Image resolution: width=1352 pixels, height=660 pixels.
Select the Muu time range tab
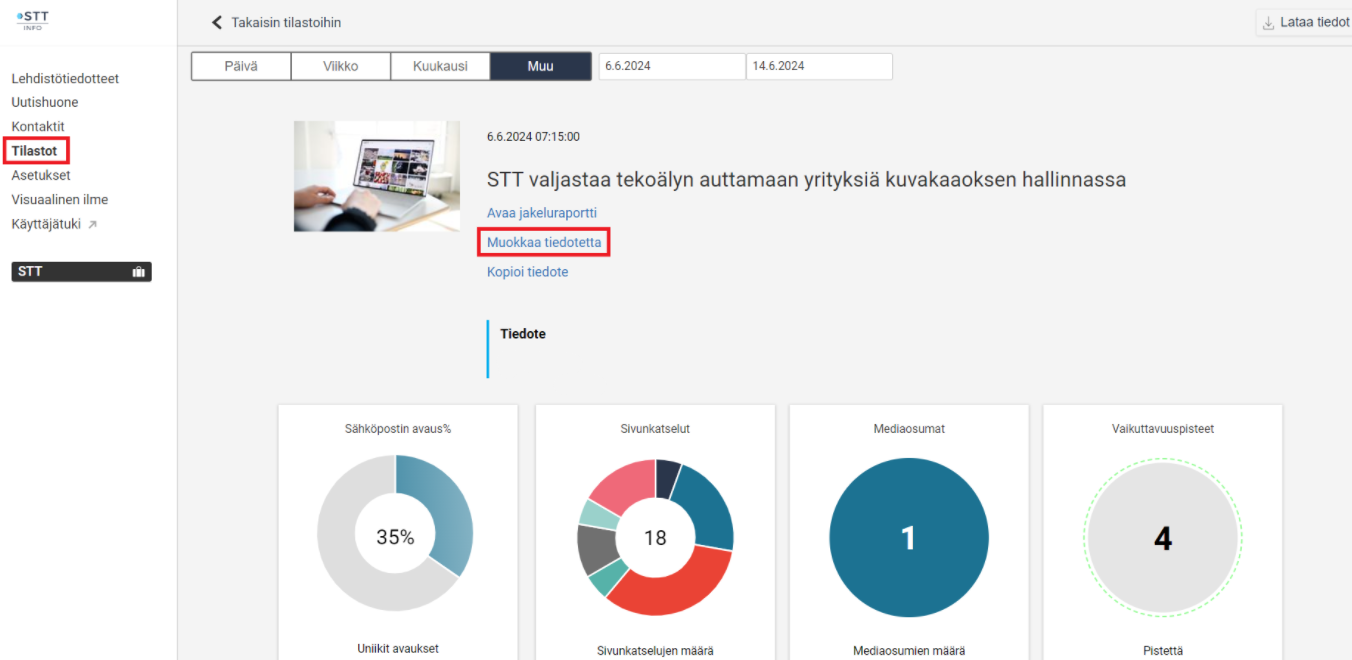(540, 67)
